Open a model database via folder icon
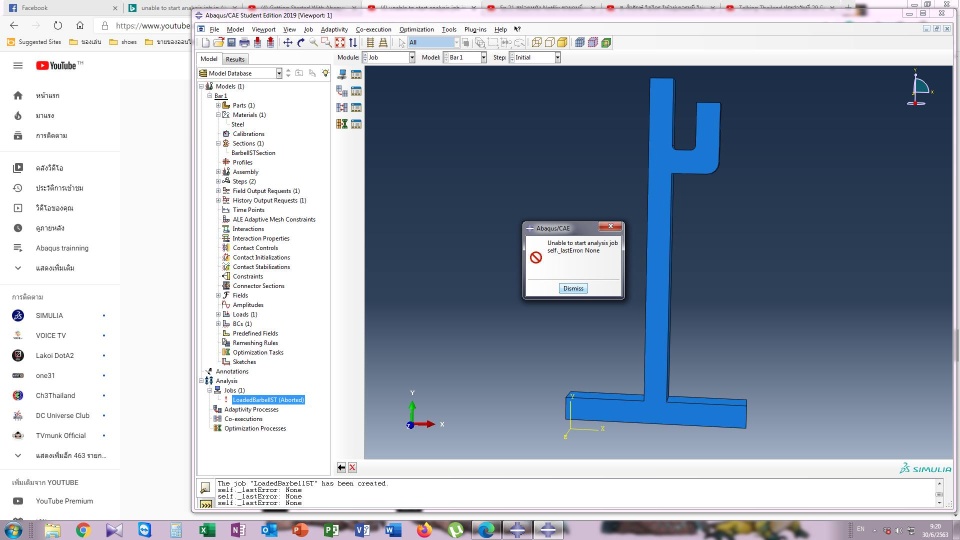960x540 pixels. click(219, 42)
